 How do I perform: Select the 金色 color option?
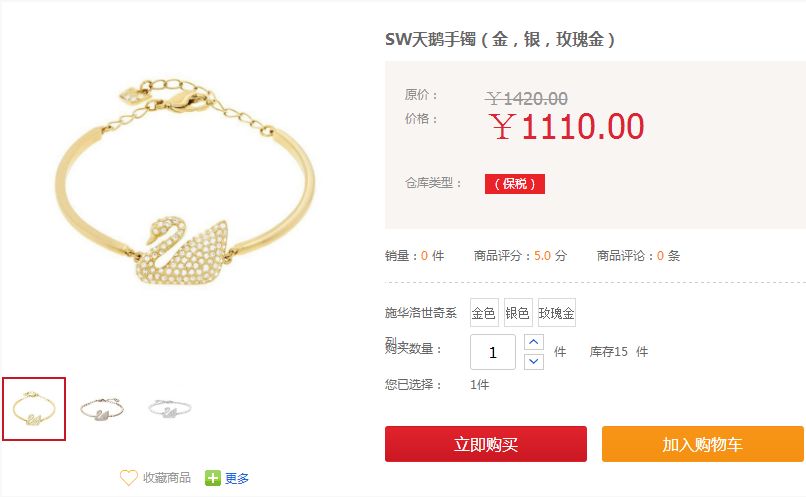484,312
